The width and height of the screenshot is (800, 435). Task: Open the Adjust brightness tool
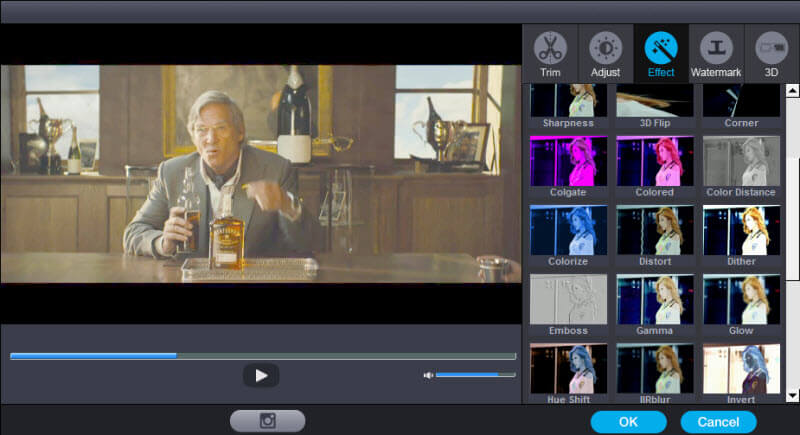pos(605,54)
